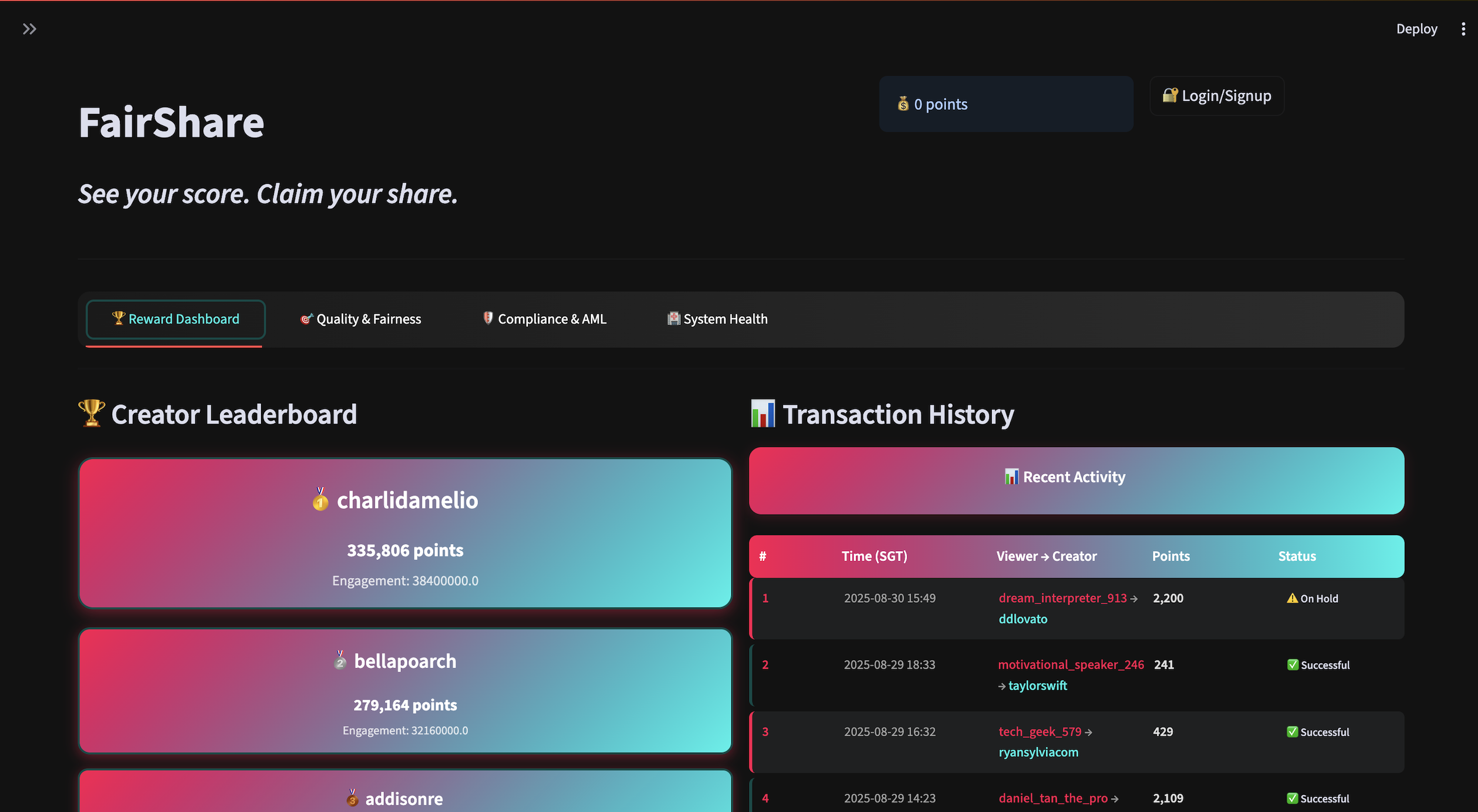This screenshot has height=812, width=1478.
Task: Click the trophy icon beside Creator Leaderboard
Action: tap(92, 414)
